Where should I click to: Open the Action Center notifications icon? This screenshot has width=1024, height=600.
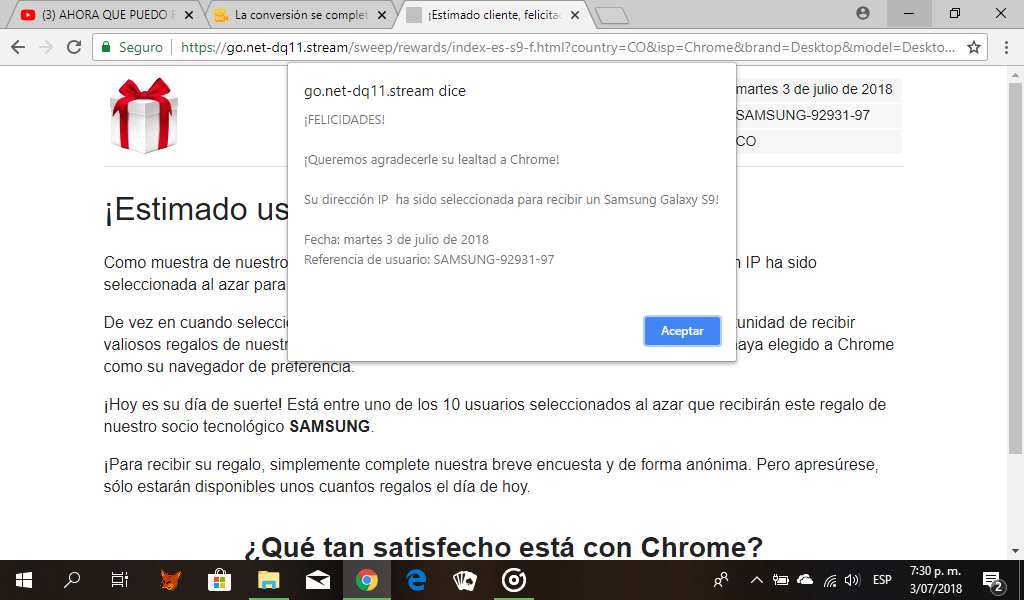pyautogui.click(x=994, y=580)
